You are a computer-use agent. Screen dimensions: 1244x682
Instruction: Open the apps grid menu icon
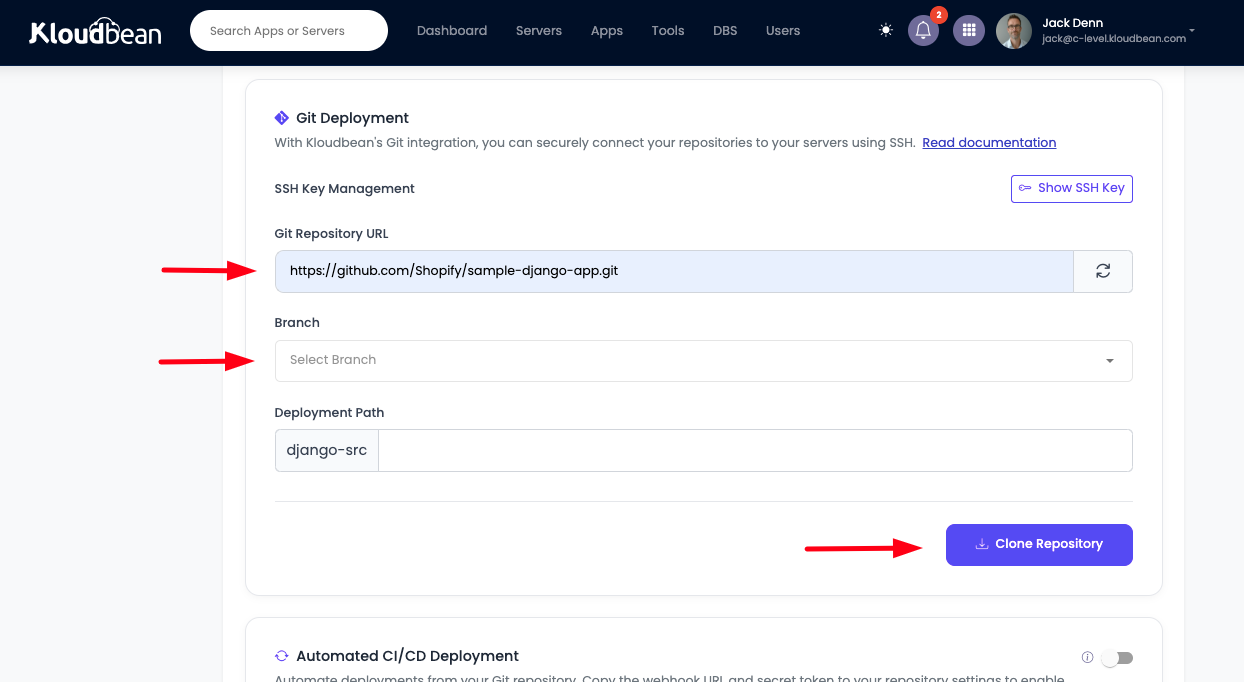pos(967,31)
